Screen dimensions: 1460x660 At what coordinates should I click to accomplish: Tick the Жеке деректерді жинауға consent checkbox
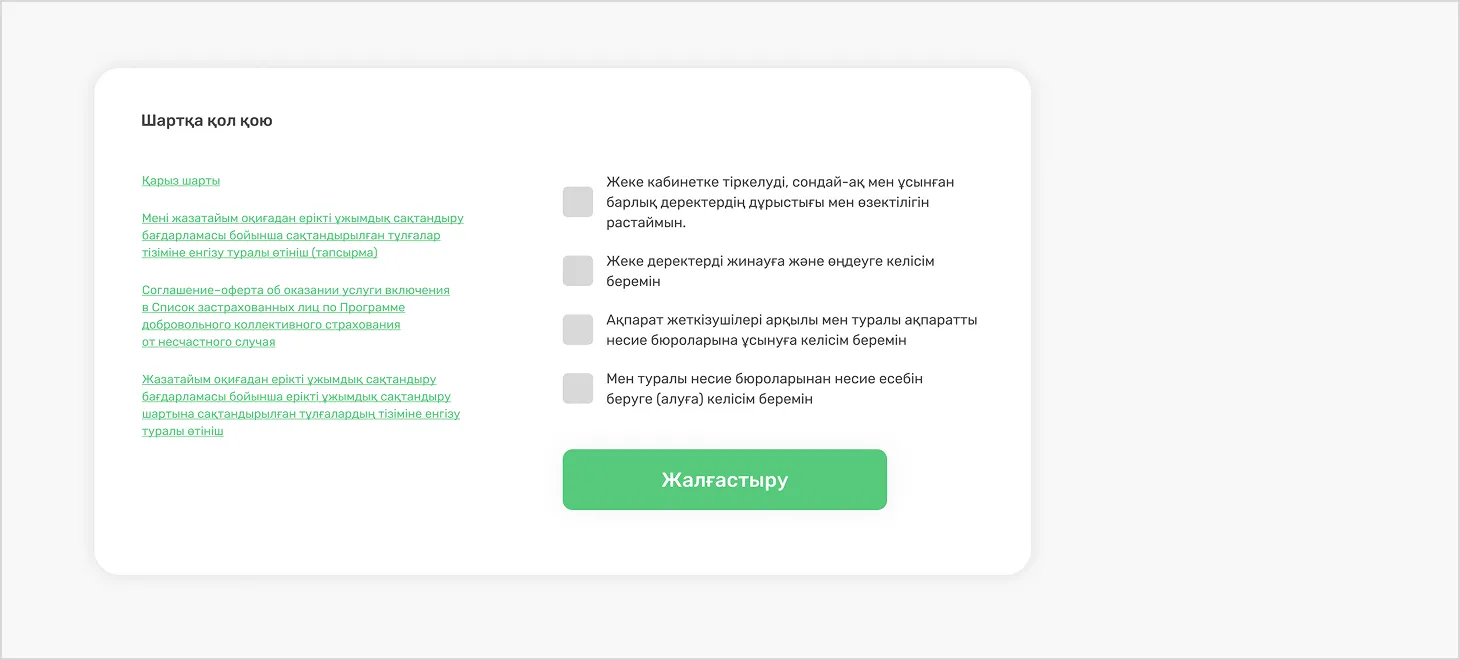578,271
